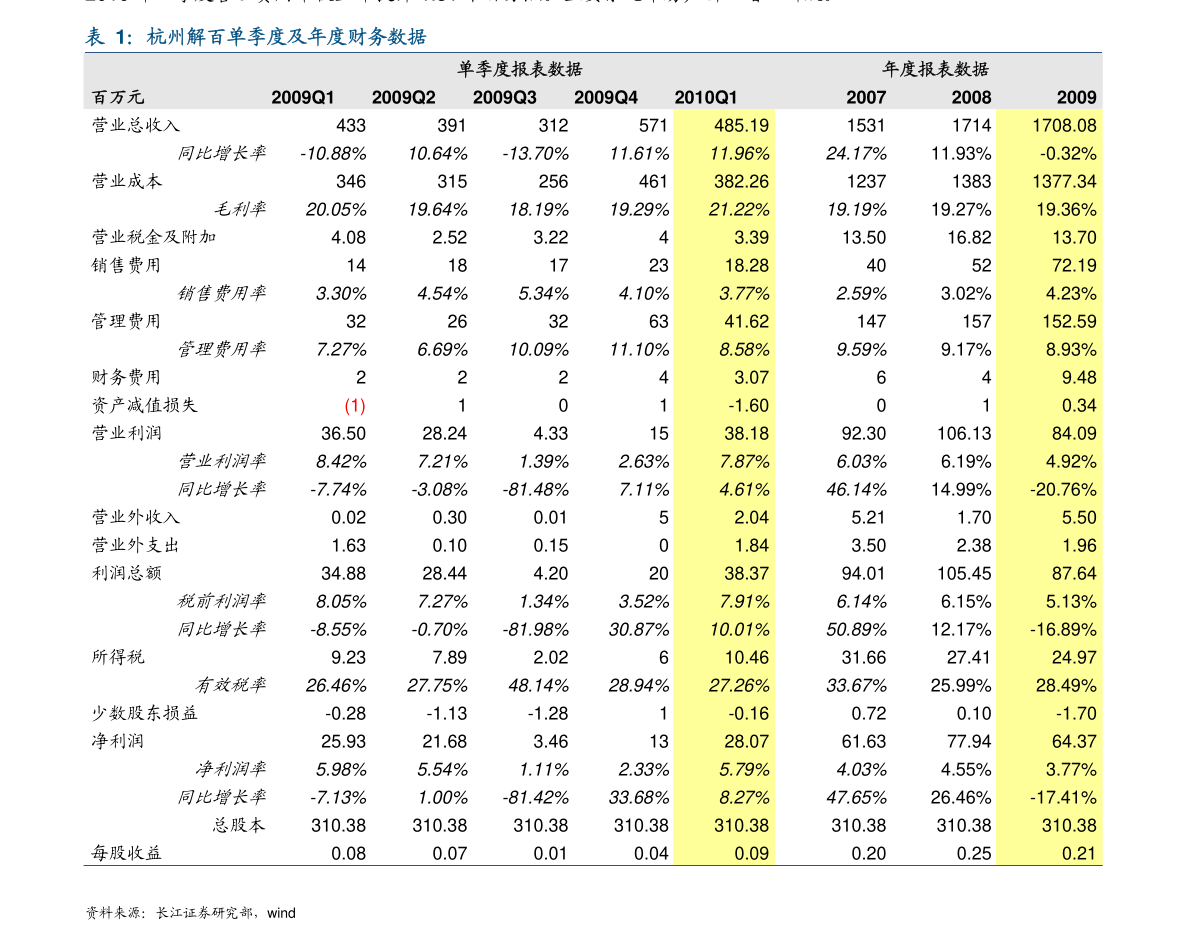The width and height of the screenshot is (1191, 941).
Task: Click the 百万元 unit label
Action: click(x=118, y=97)
